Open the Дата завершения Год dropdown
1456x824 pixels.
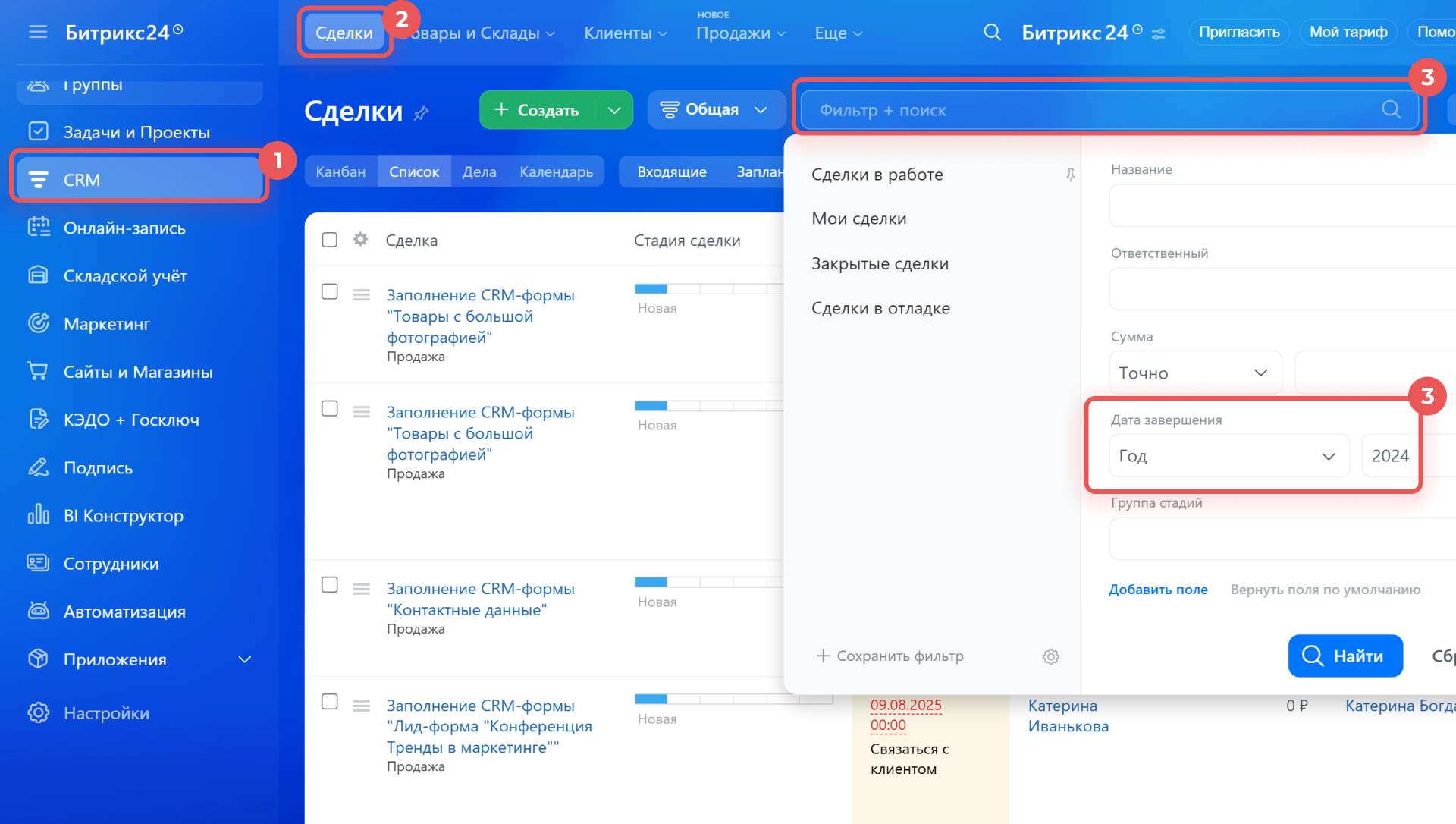click(x=1228, y=456)
